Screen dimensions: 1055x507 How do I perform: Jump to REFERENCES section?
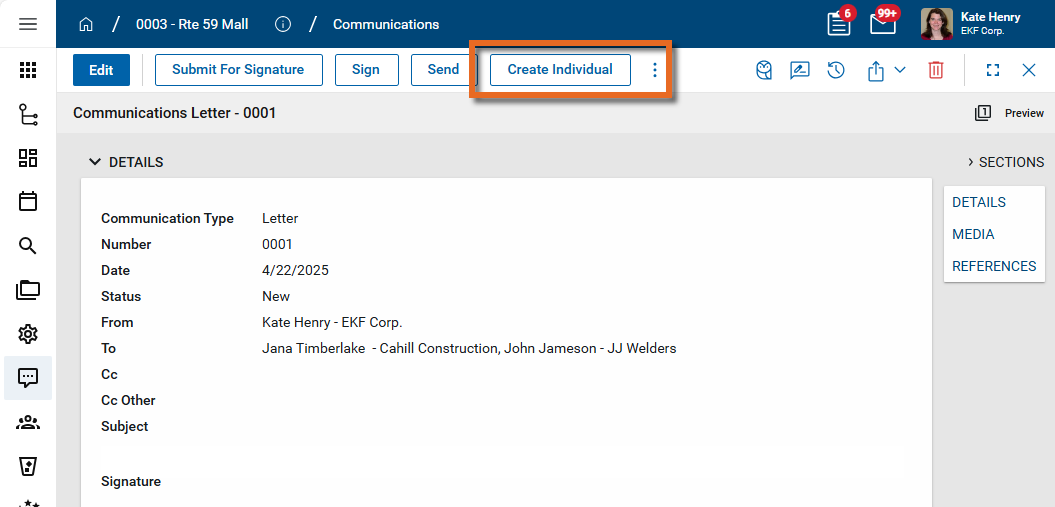point(993,266)
